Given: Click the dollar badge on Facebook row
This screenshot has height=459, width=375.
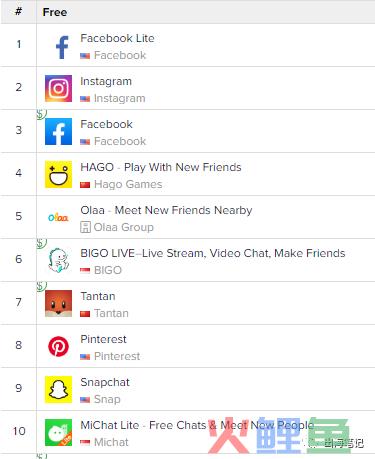Looking at the screenshot, I should tap(41, 114).
